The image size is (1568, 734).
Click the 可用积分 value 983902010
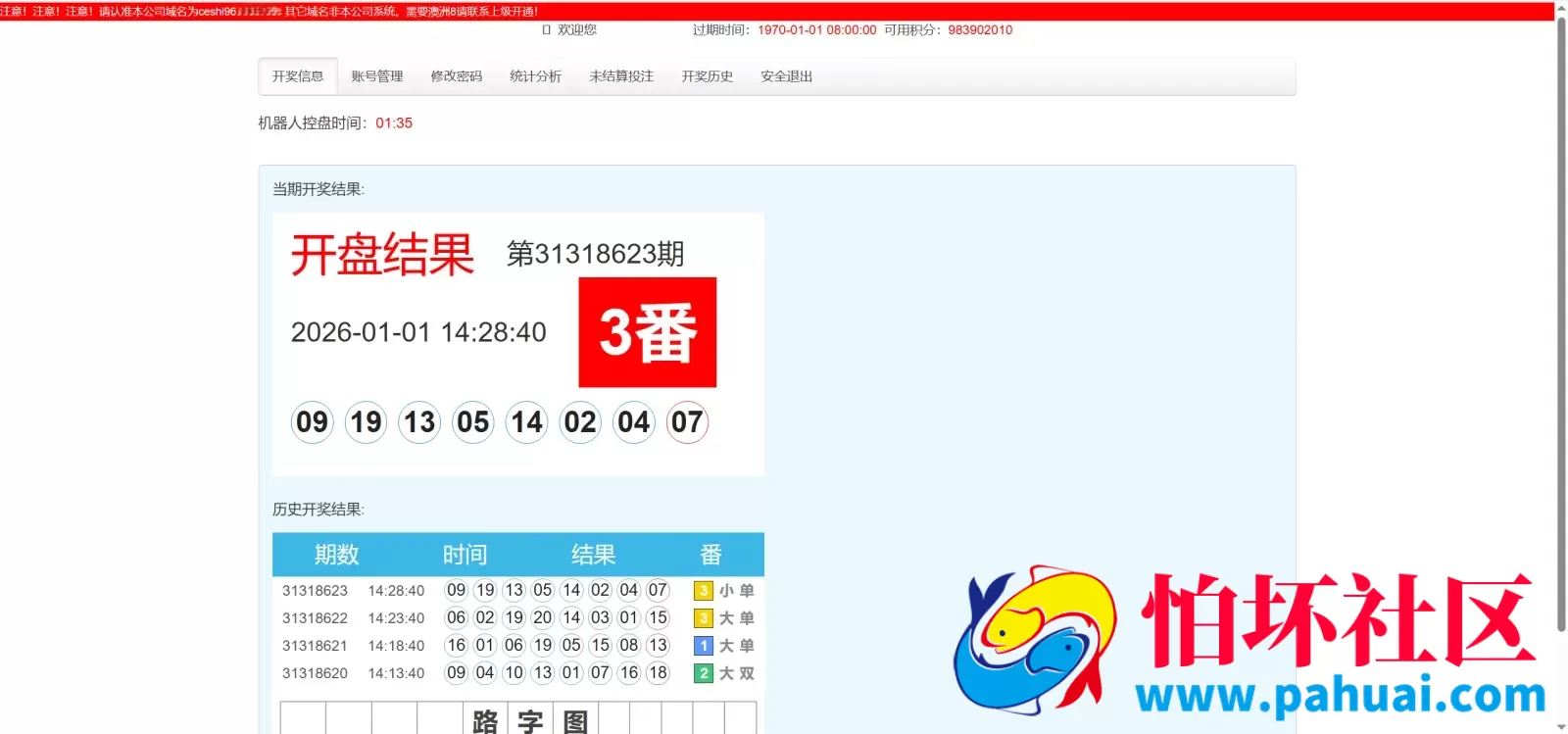(x=980, y=30)
